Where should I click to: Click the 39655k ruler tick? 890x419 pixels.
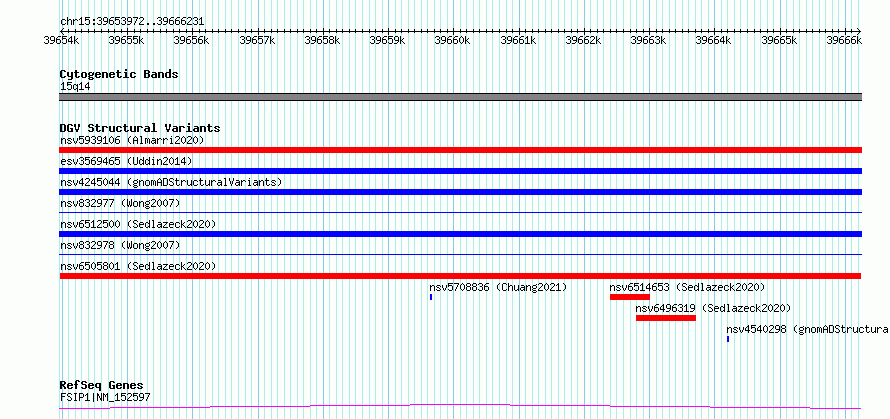[126, 40]
